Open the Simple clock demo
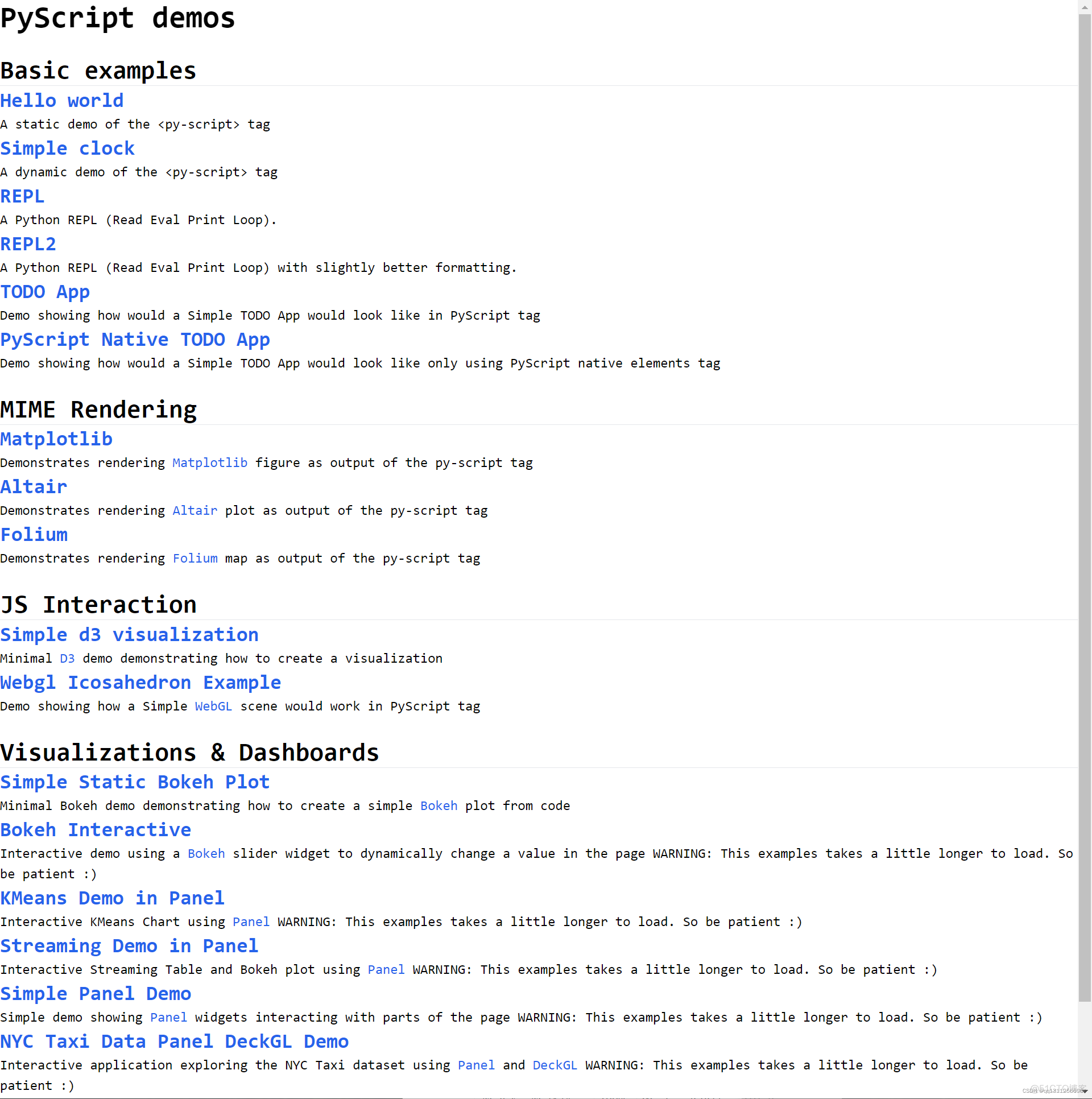 [68, 148]
